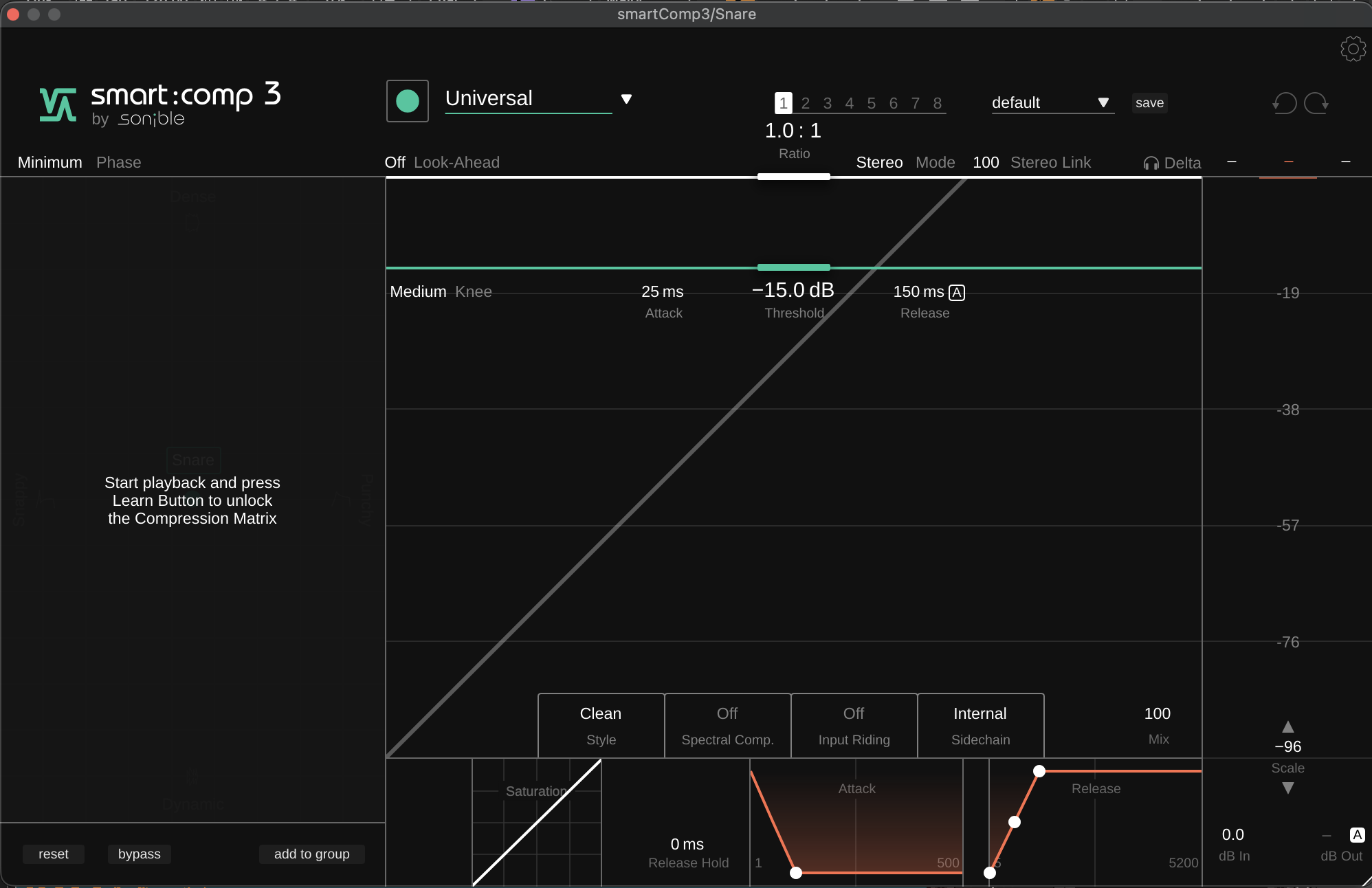Image resolution: width=1372 pixels, height=888 pixels.
Task: Select state slot 8
Action: click(x=937, y=103)
